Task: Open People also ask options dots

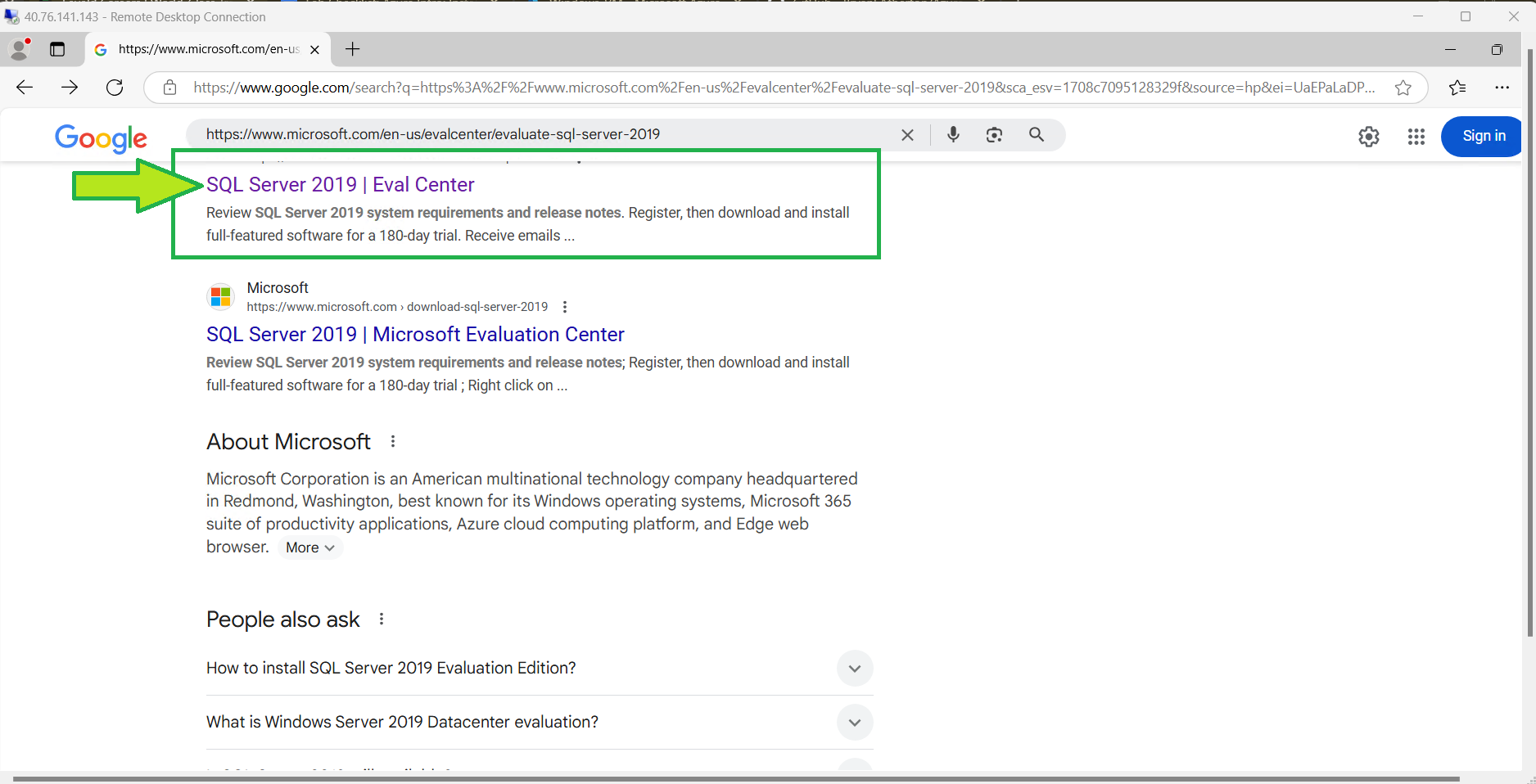Action: (x=382, y=620)
